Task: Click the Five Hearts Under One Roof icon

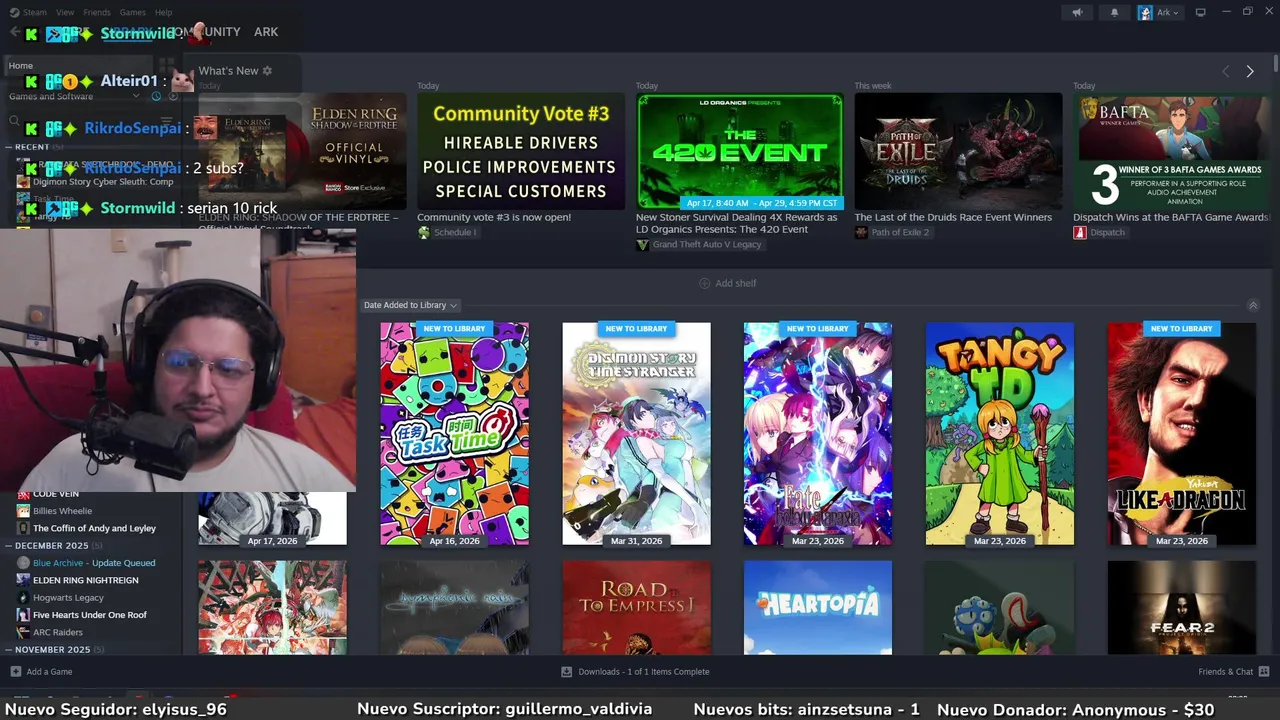Action: (23, 615)
